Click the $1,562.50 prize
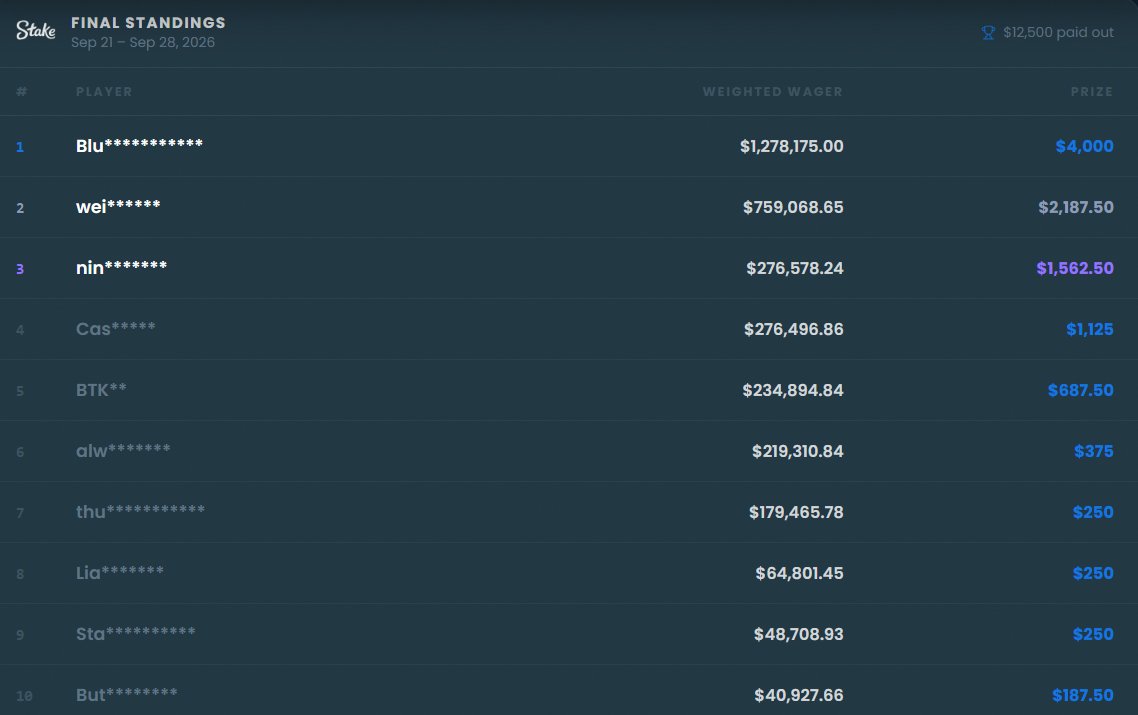 [x=1075, y=268]
